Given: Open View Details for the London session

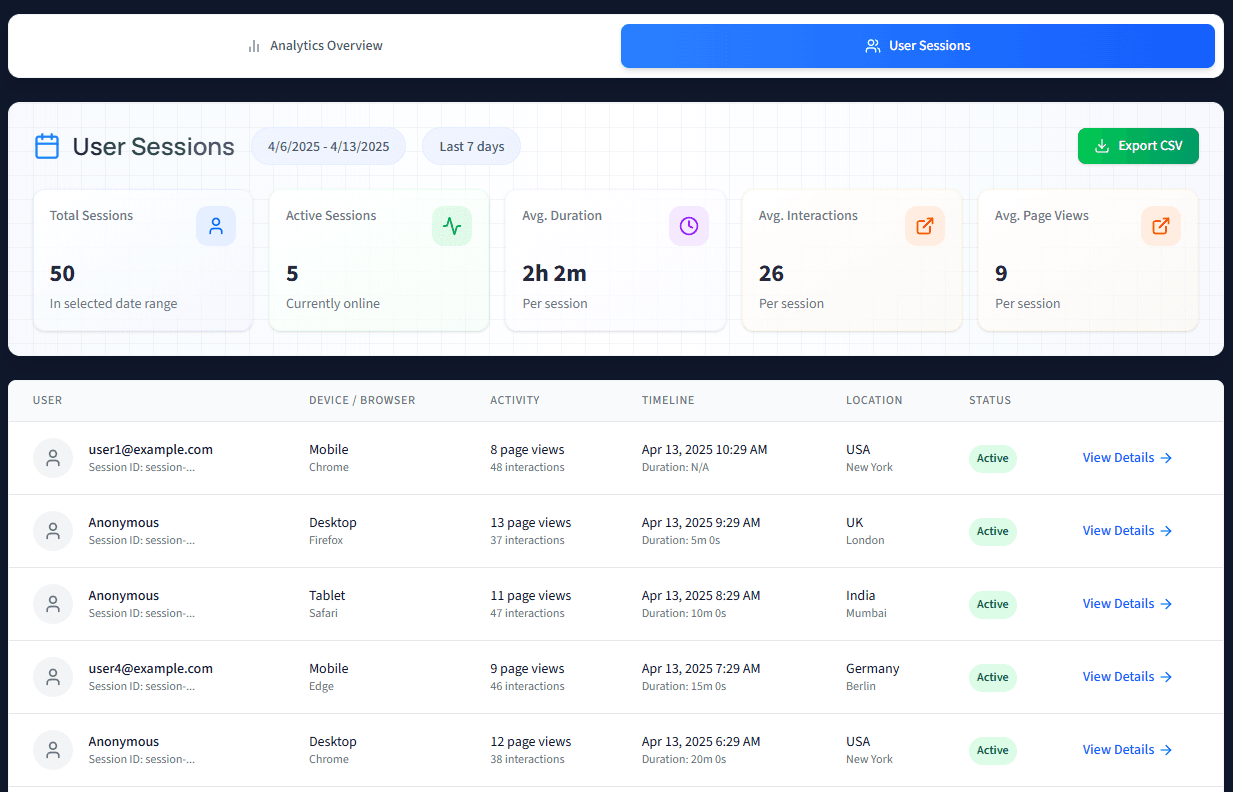Looking at the screenshot, I should pyautogui.click(x=1127, y=531).
